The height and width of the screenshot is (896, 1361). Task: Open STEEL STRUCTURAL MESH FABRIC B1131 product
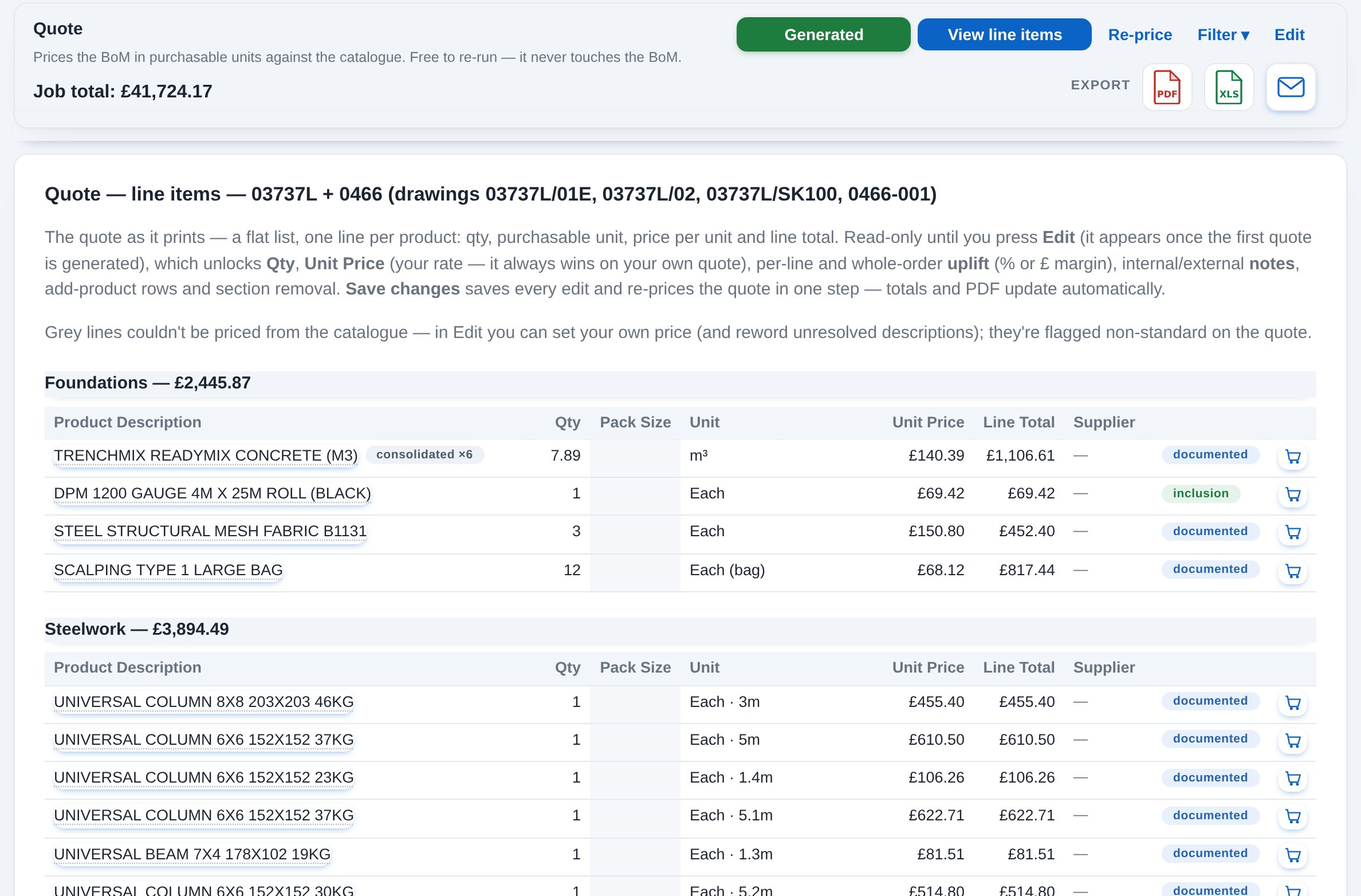(x=210, y=531)
